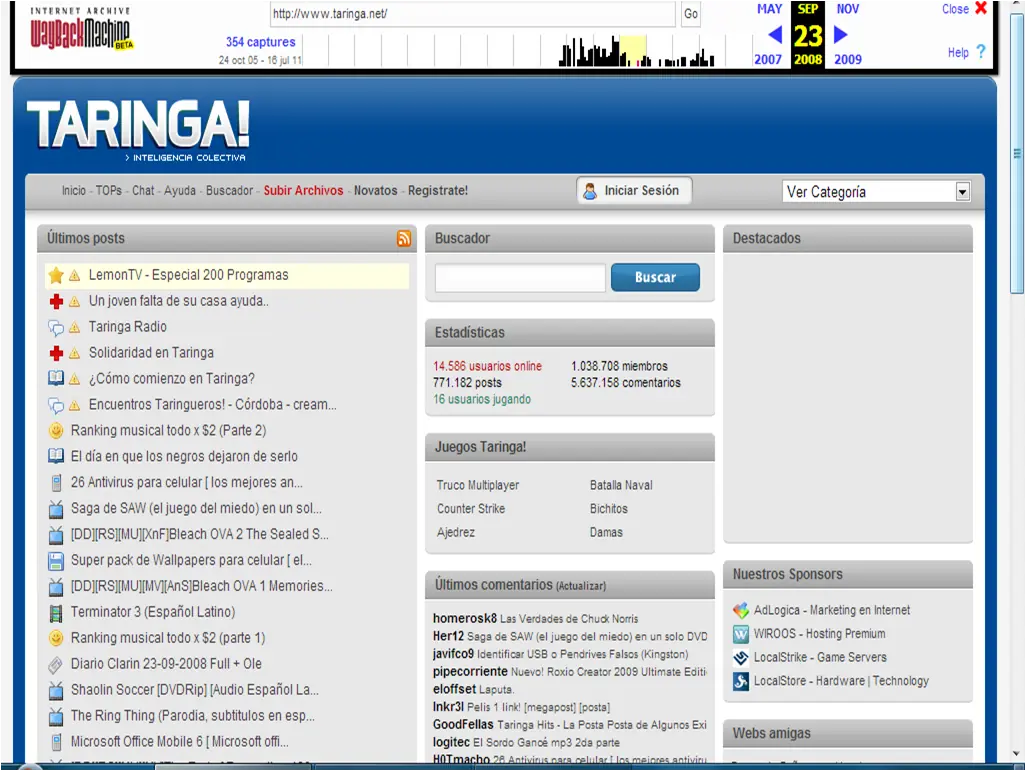Screen dimensions: 1026x771
Task: Open the NOV capture link
Action: (x=848, y=9)
